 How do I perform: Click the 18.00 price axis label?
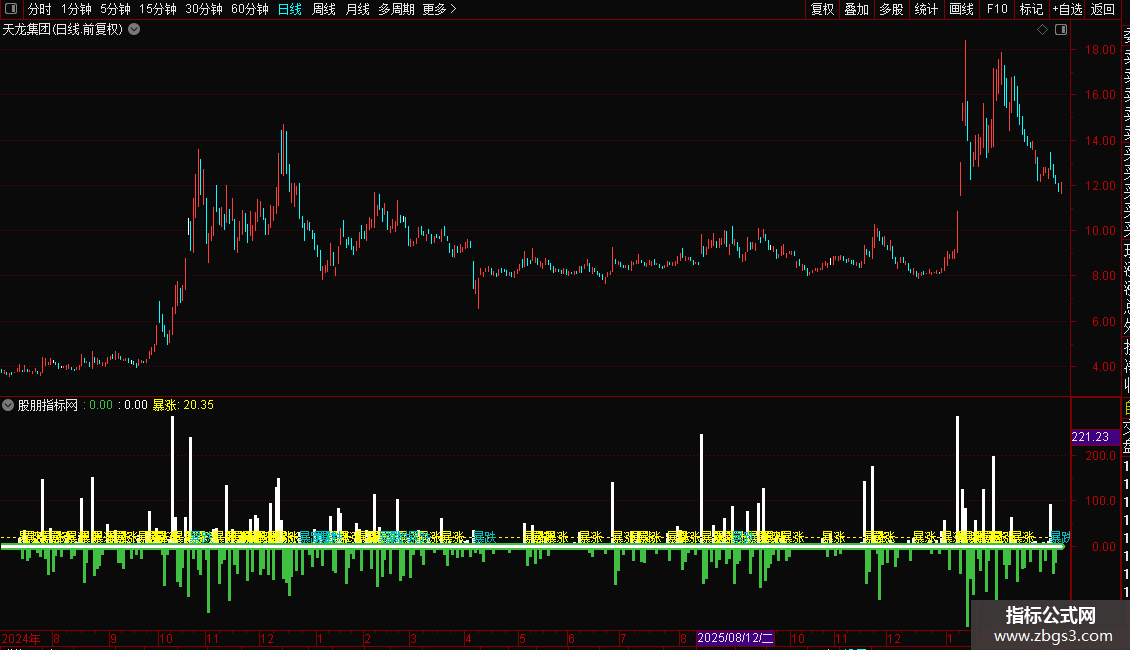pyautogui.click(x=1100, y=50)
